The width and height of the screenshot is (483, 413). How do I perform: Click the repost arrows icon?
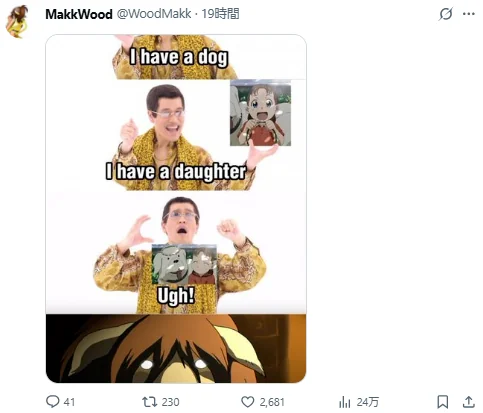tap(149, 402)
